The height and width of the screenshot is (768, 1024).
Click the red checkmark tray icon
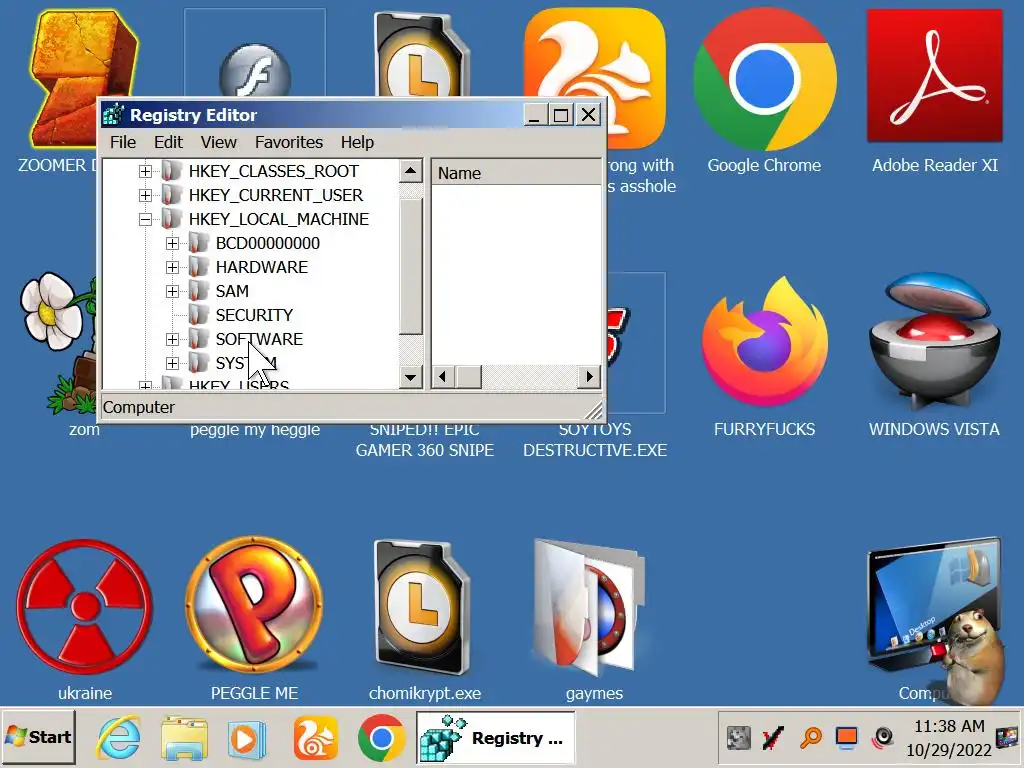pos(773,738)
